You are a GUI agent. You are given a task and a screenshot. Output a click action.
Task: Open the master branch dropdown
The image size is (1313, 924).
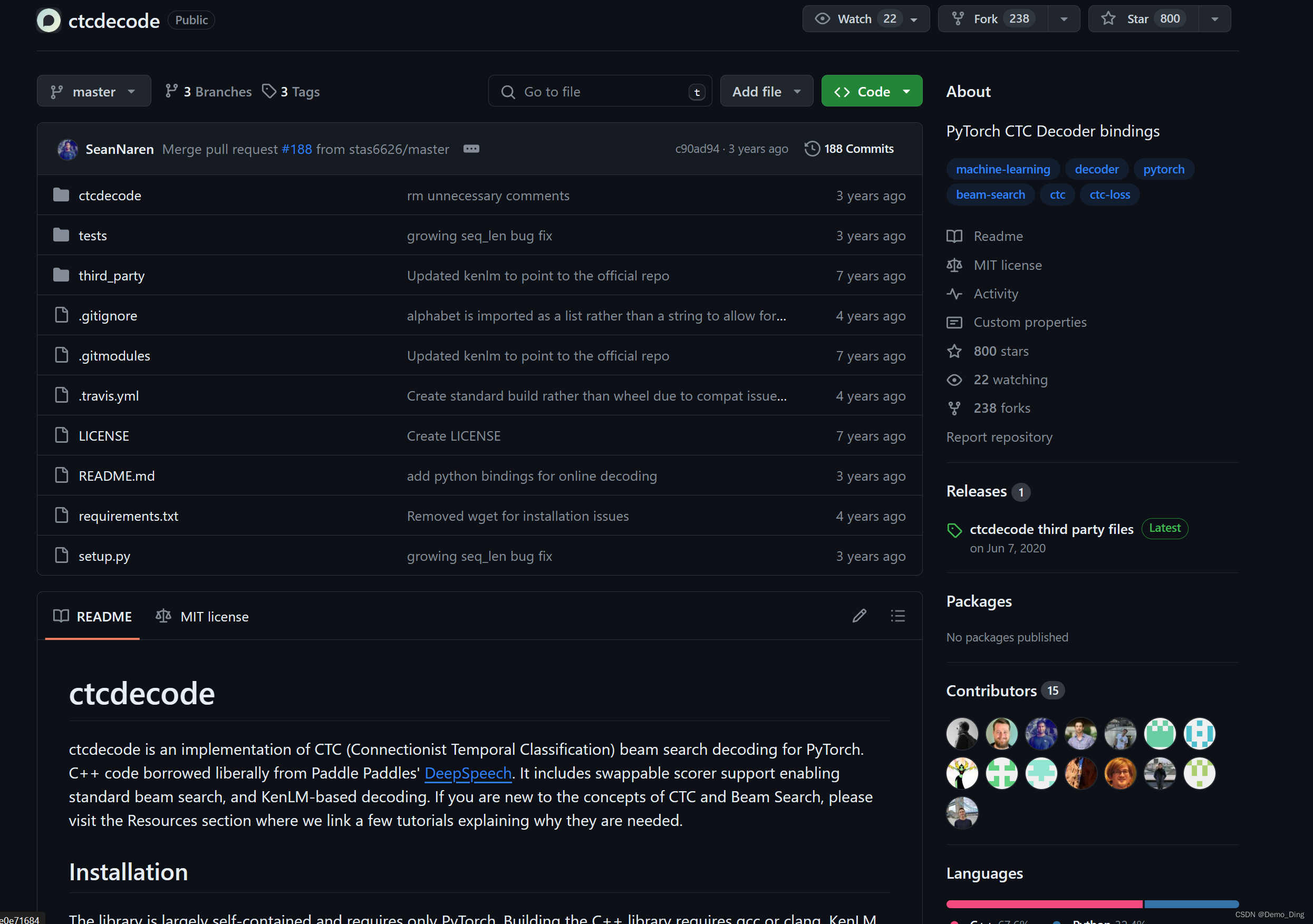[94, 91]
